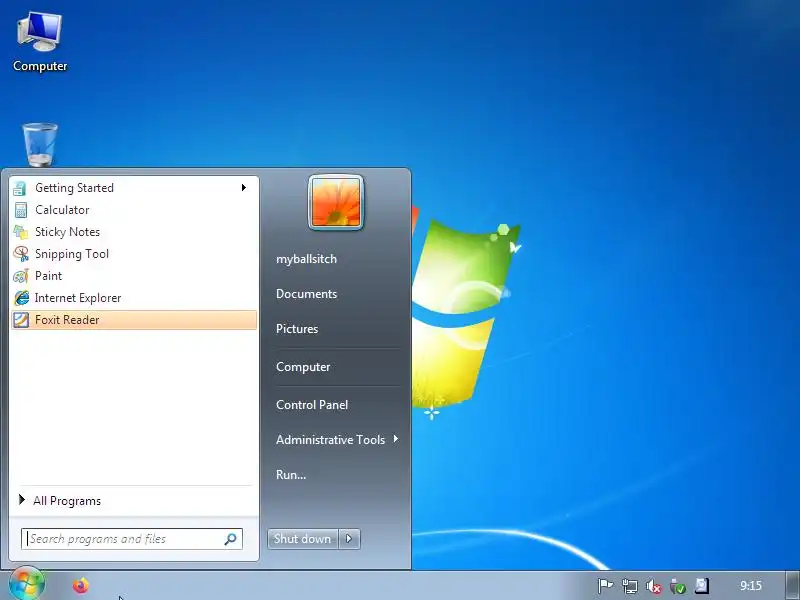The height and width of the screenshot is (600, 800).
Task: Open Control Panel
Action: (x=312, y=405)
